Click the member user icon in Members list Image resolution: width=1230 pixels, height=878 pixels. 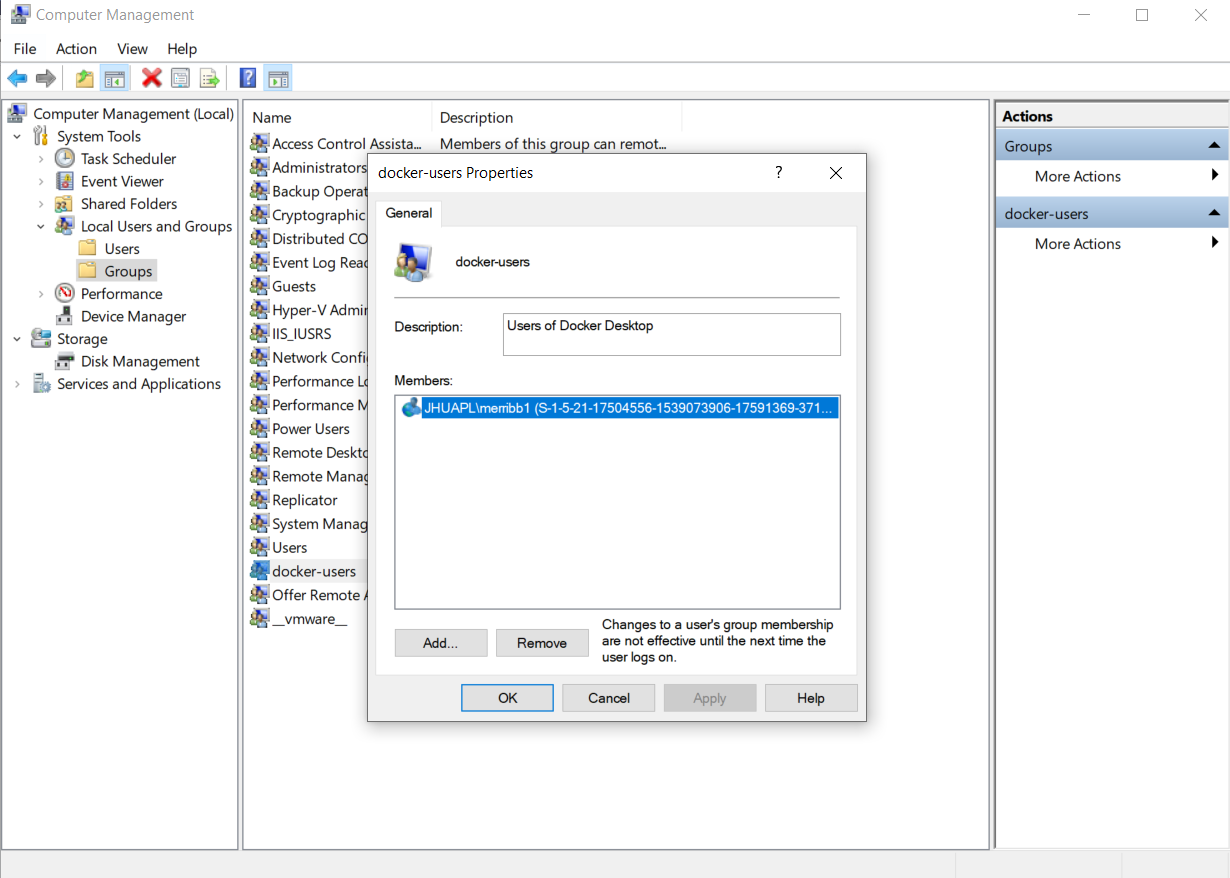(411, 407)
